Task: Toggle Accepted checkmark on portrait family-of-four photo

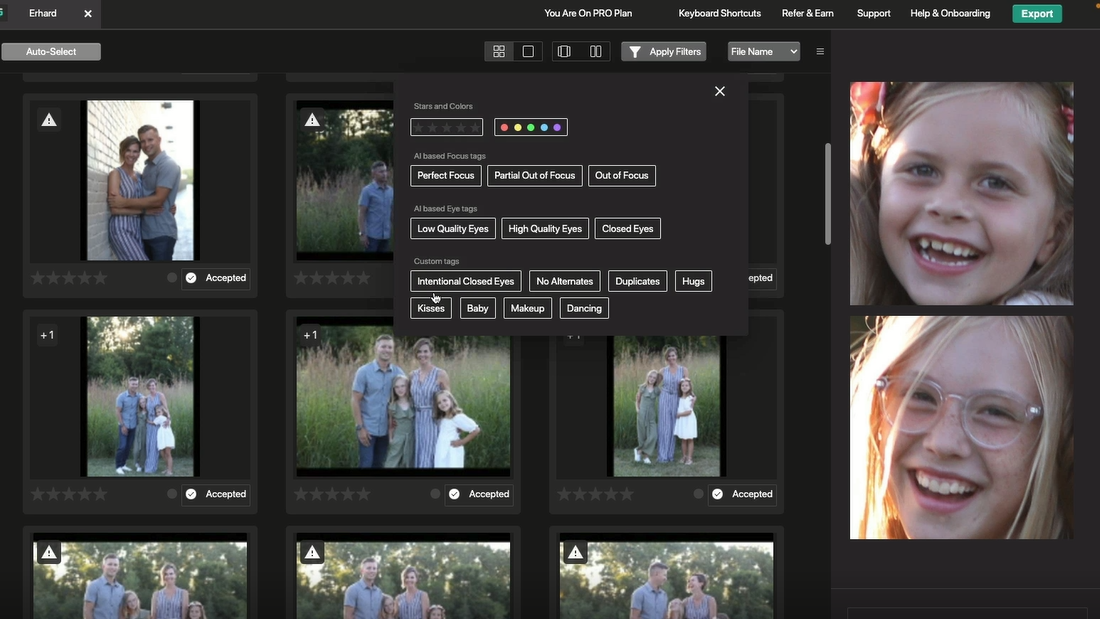Action: pyautogui.click(x=191, y=494)
